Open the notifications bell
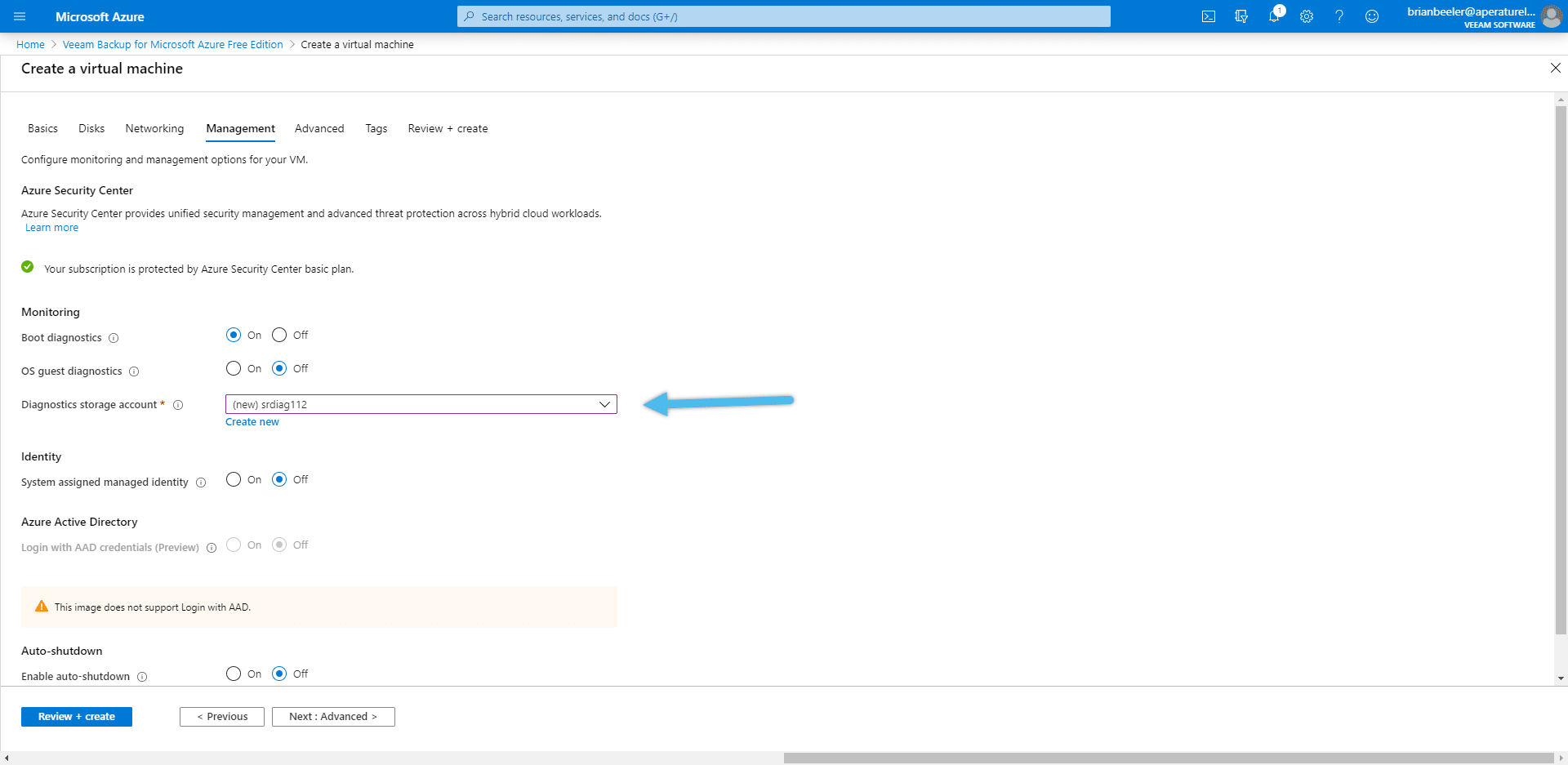 pyautogui.click(x=1274, y=16)
